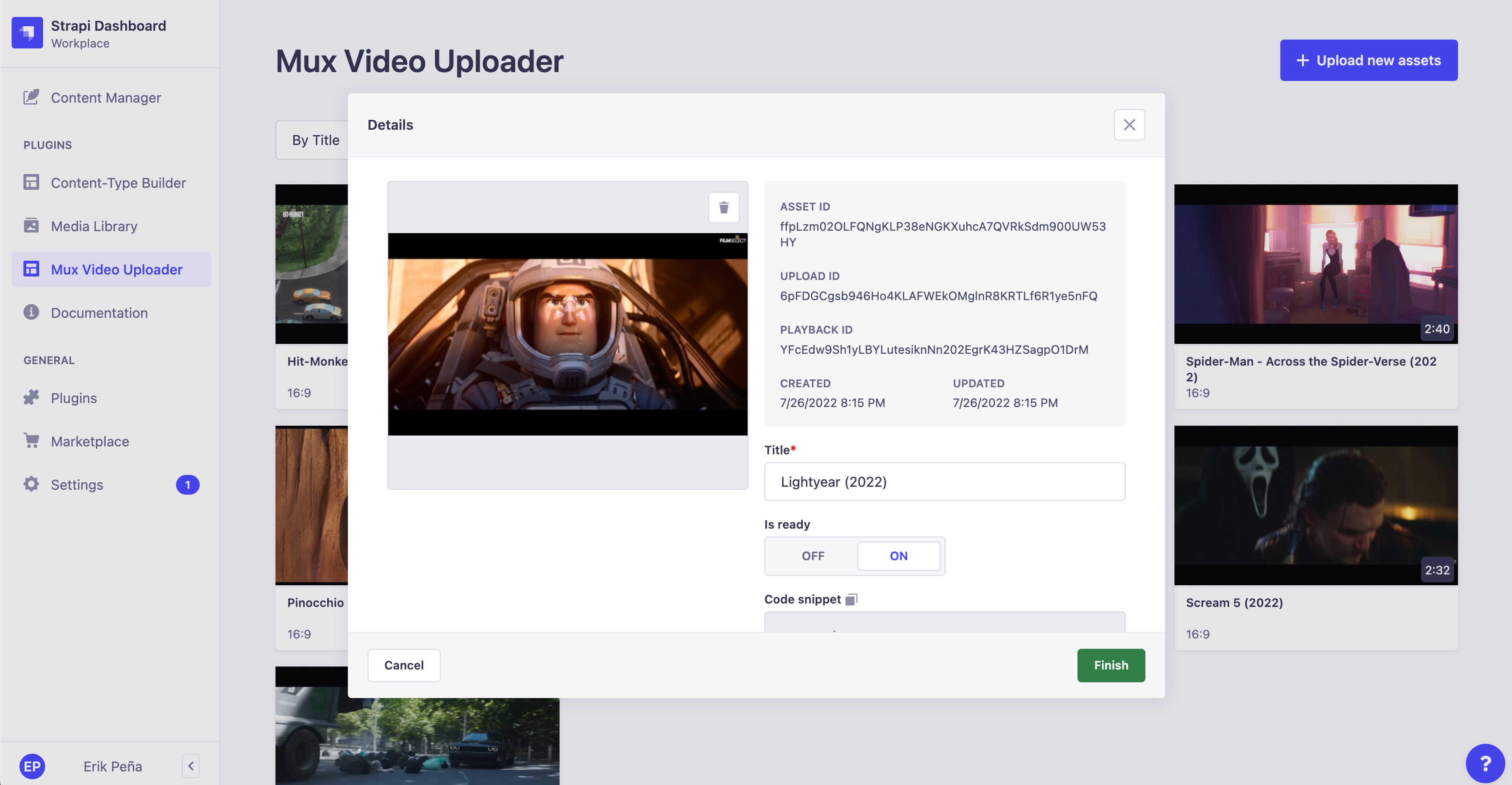Open the garbage truck video thumbnail

[x=417, y=741]
